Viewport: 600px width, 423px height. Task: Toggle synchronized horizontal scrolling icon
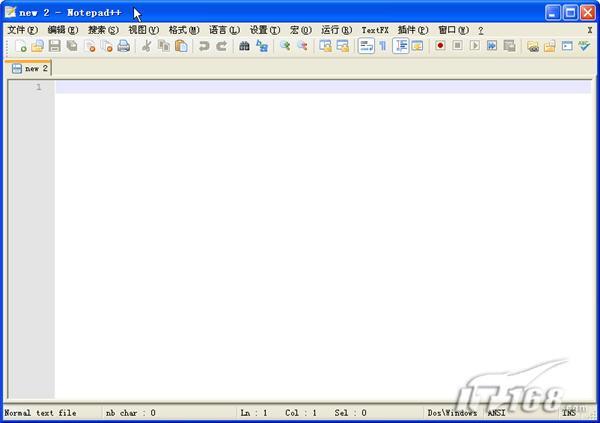[342, 46]
